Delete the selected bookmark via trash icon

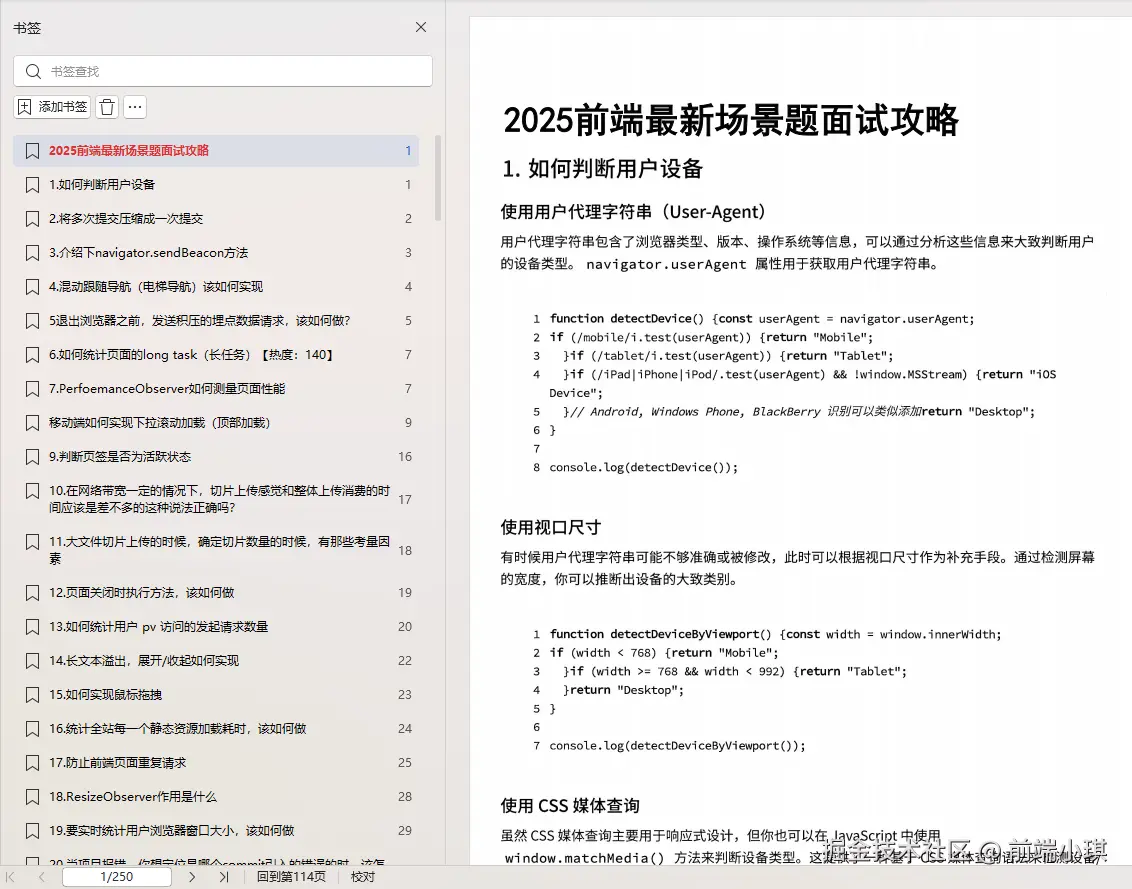coord(107,107)
